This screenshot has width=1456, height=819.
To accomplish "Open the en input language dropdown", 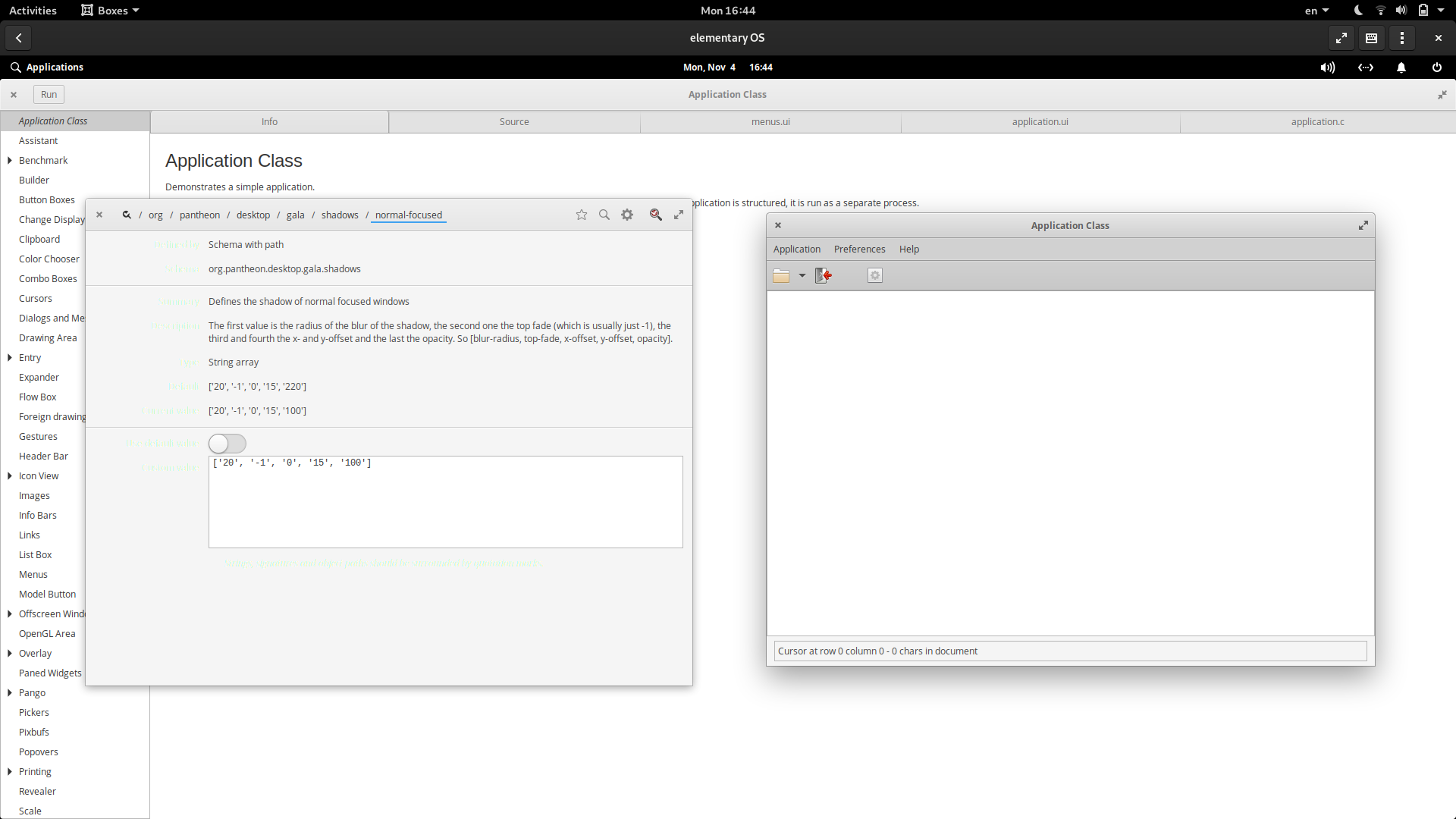I will tap(1316, 11).
